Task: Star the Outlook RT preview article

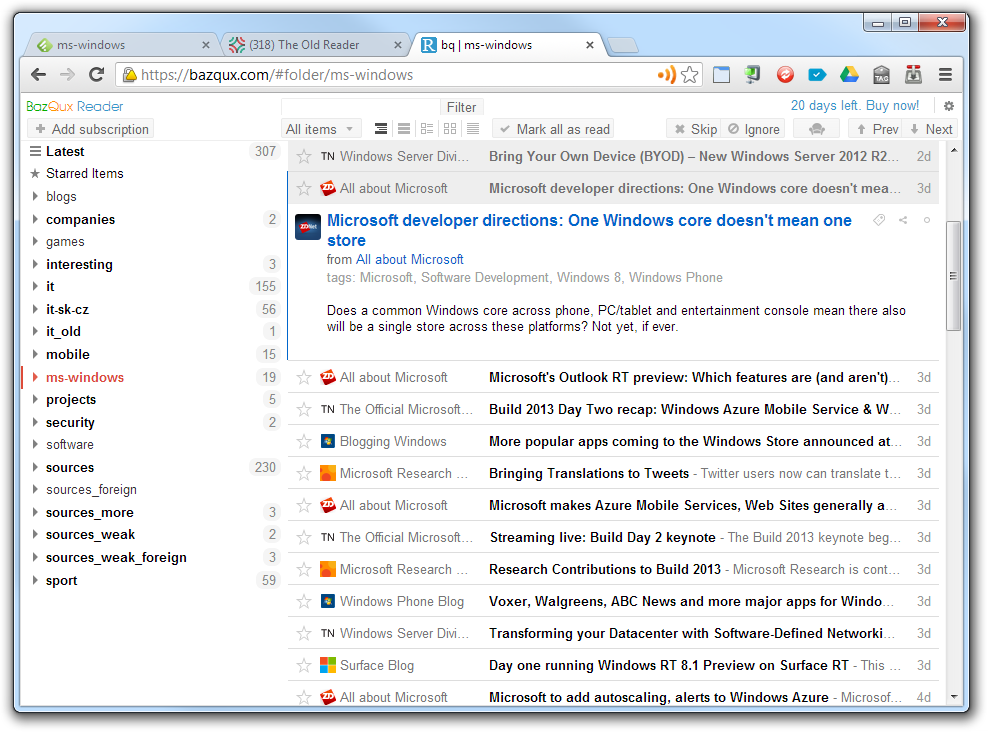Action: [x=304, y=377]
